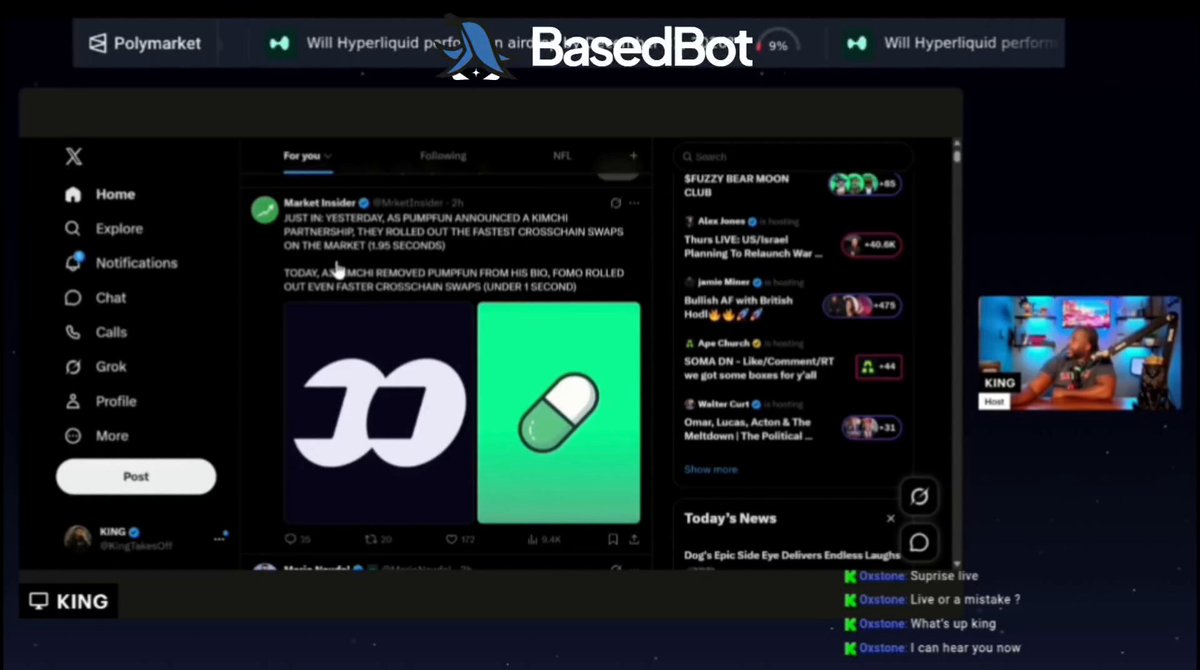
Task: Click the Polymarket logo in the ticker
Action: (x=145, y=44)
